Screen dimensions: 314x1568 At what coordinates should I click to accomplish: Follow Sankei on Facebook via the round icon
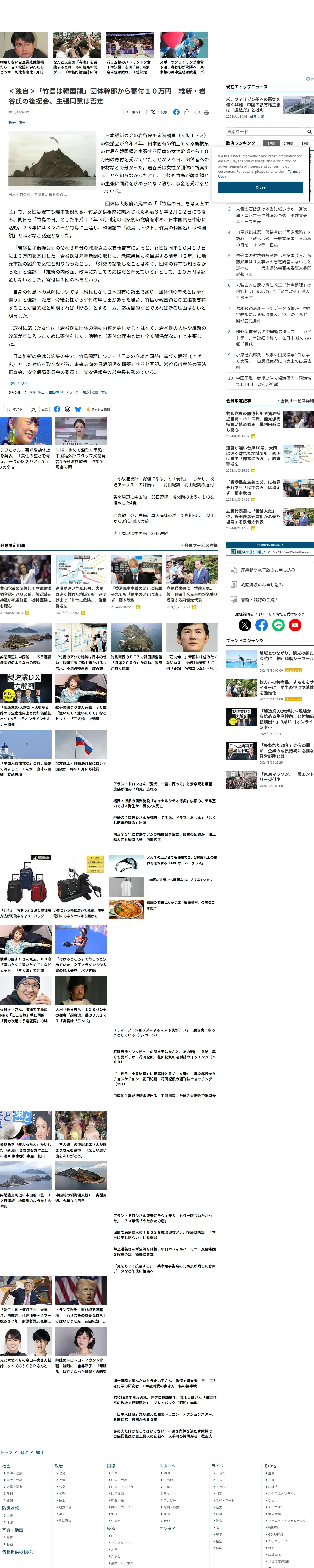pos(262,625)
